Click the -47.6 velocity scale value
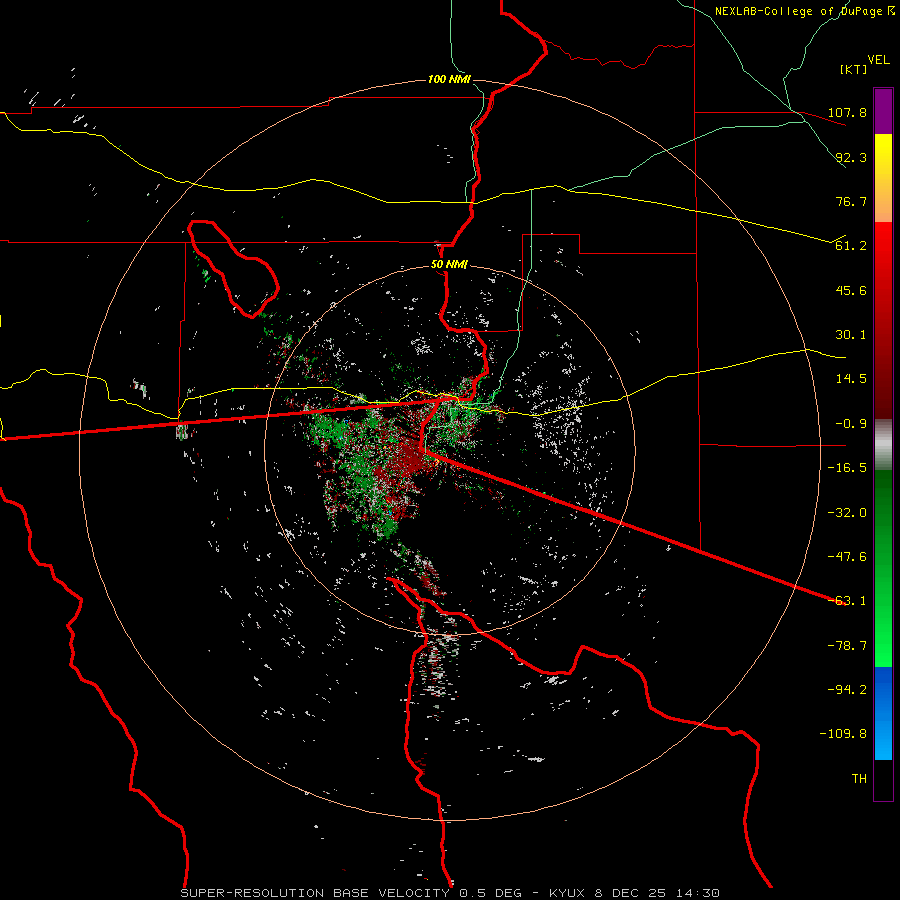The width and height of the screenshot is (900, 900). pos(847,557)
